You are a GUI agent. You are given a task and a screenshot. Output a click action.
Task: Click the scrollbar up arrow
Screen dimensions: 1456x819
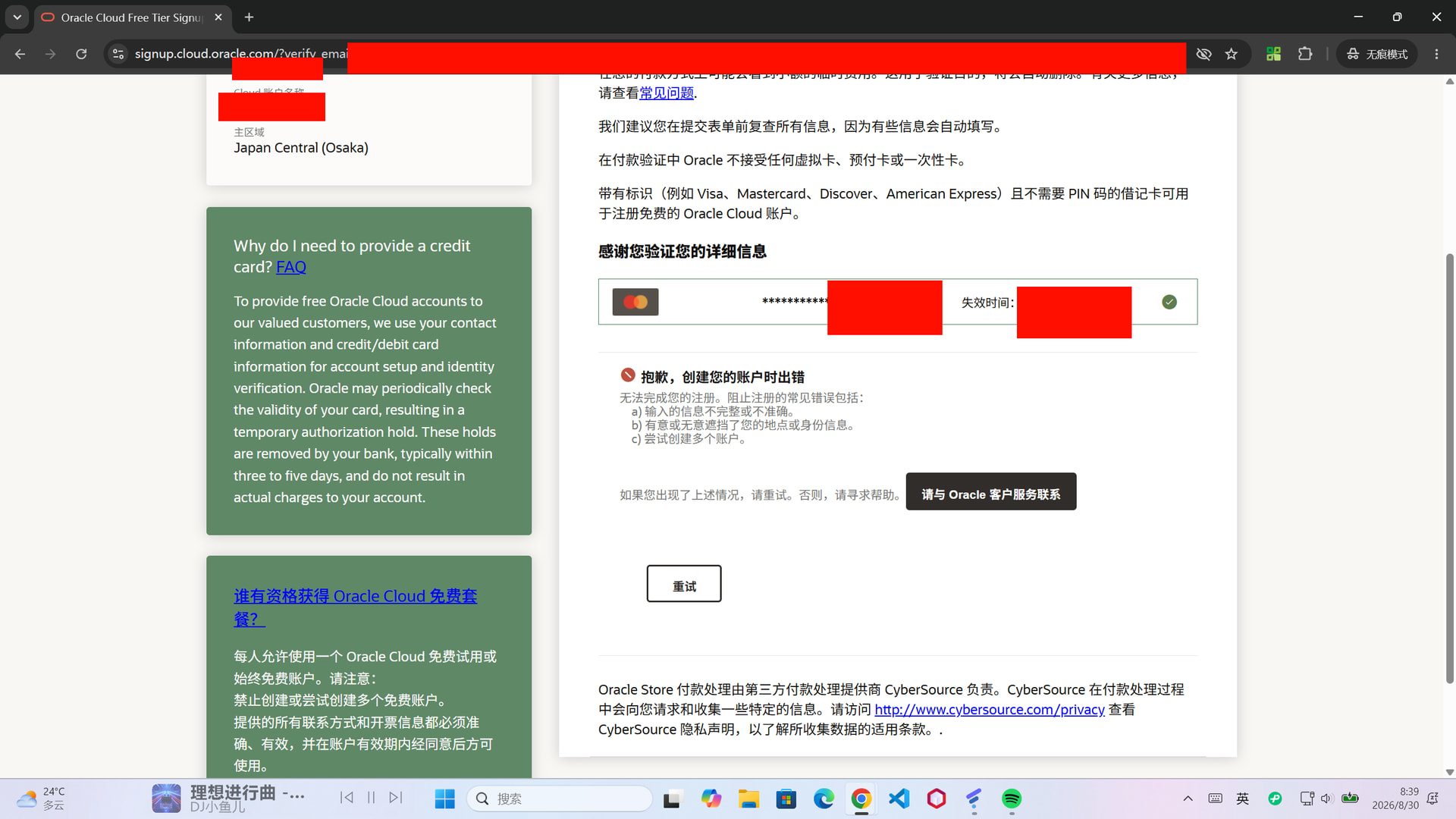1450,81
